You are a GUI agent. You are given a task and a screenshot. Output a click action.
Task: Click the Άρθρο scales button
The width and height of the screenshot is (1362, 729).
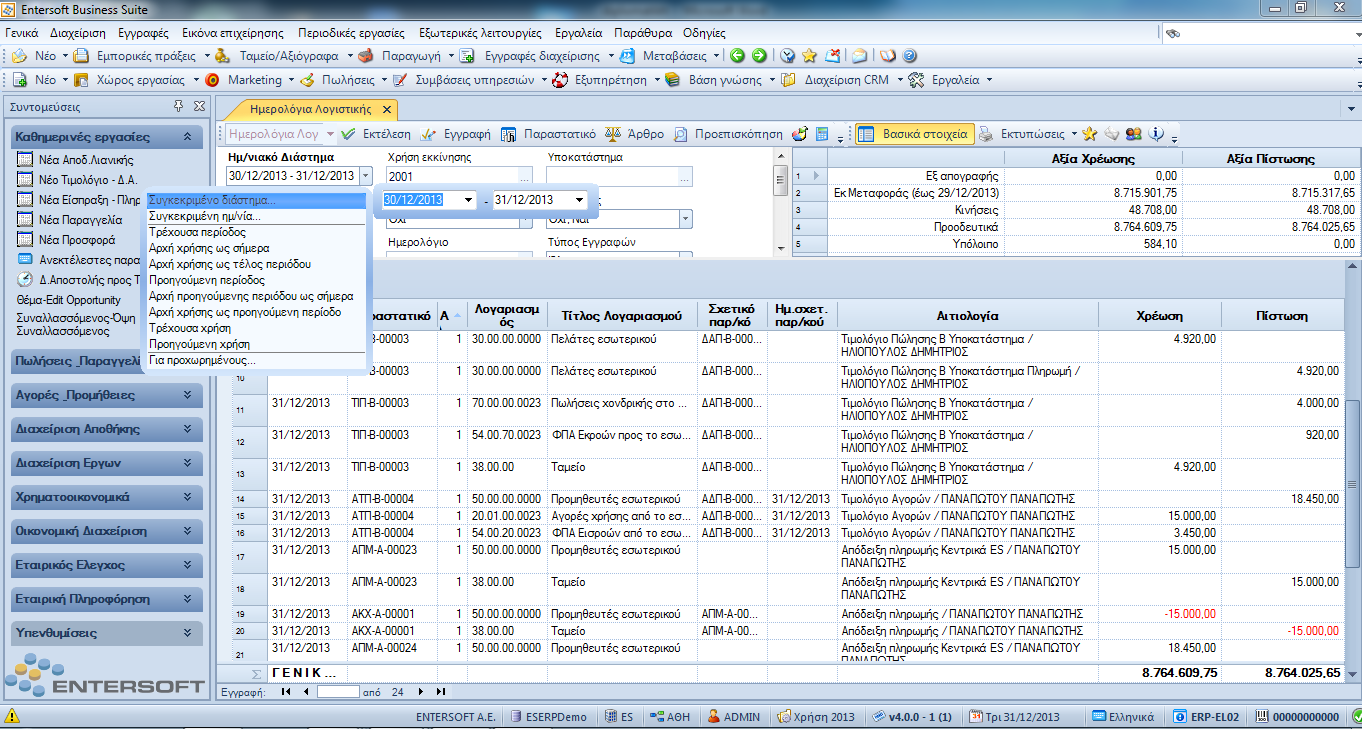click(634, 133)
